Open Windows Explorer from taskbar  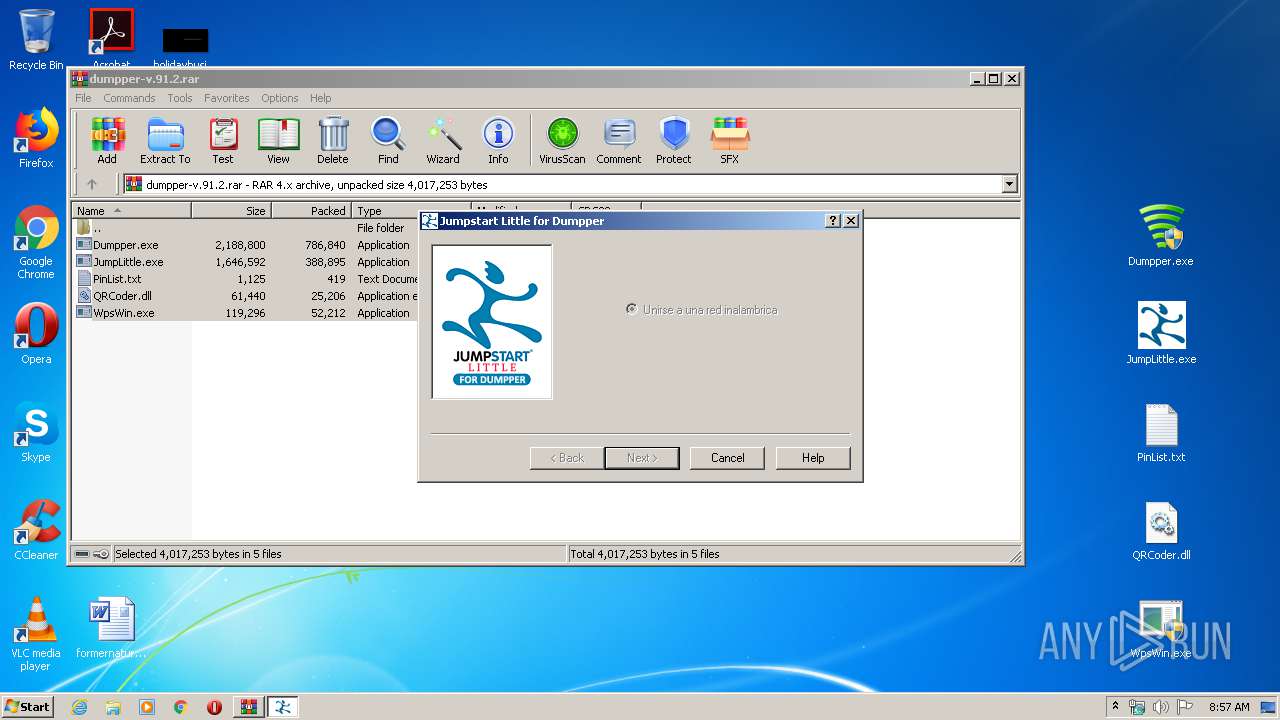pos(113,707)
